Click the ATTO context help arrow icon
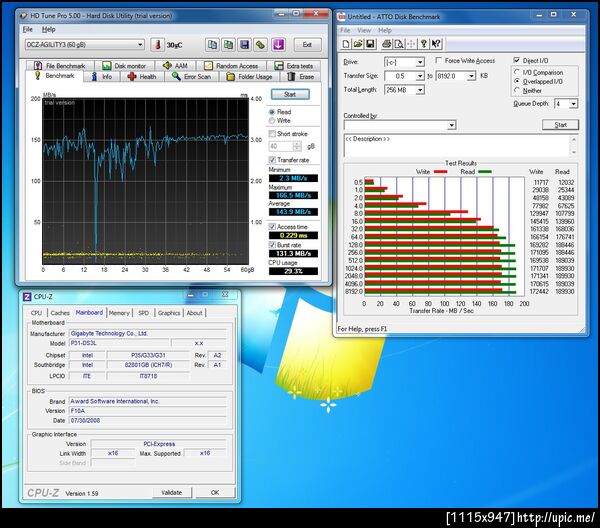Screen dimensions: 600x528 (x=436, y=44)
